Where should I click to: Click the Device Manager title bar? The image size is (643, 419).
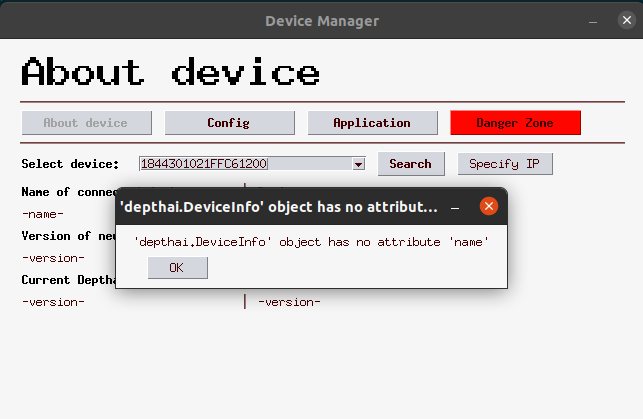(x=321, y=20)
